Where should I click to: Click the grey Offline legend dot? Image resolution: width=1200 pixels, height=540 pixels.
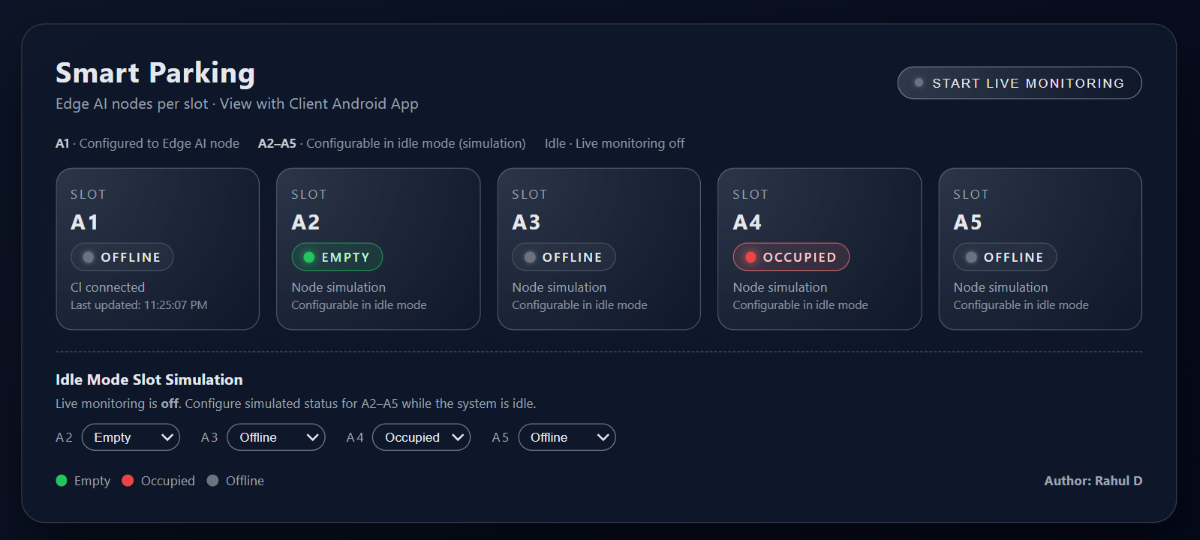212,481
